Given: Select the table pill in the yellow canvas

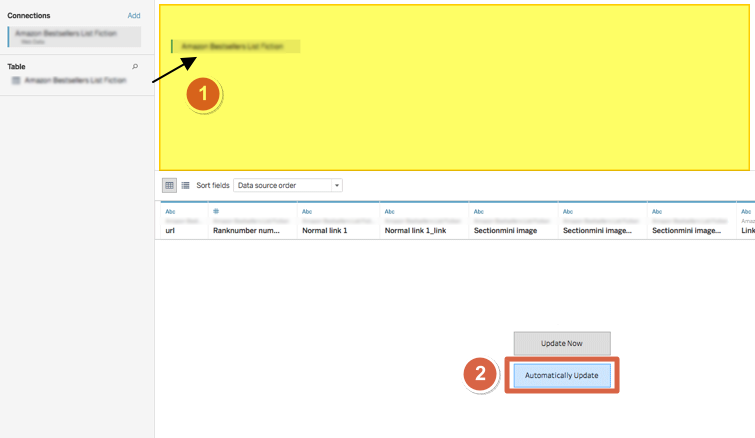Looking at the screenshot, I should (x=237, y=46).
